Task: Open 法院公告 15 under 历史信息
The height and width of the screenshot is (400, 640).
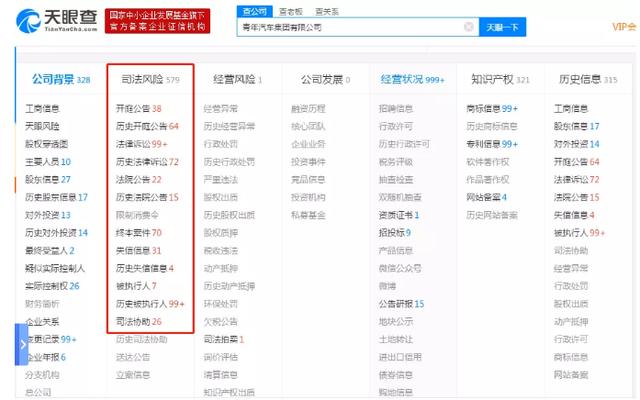Action: point(577,197)
